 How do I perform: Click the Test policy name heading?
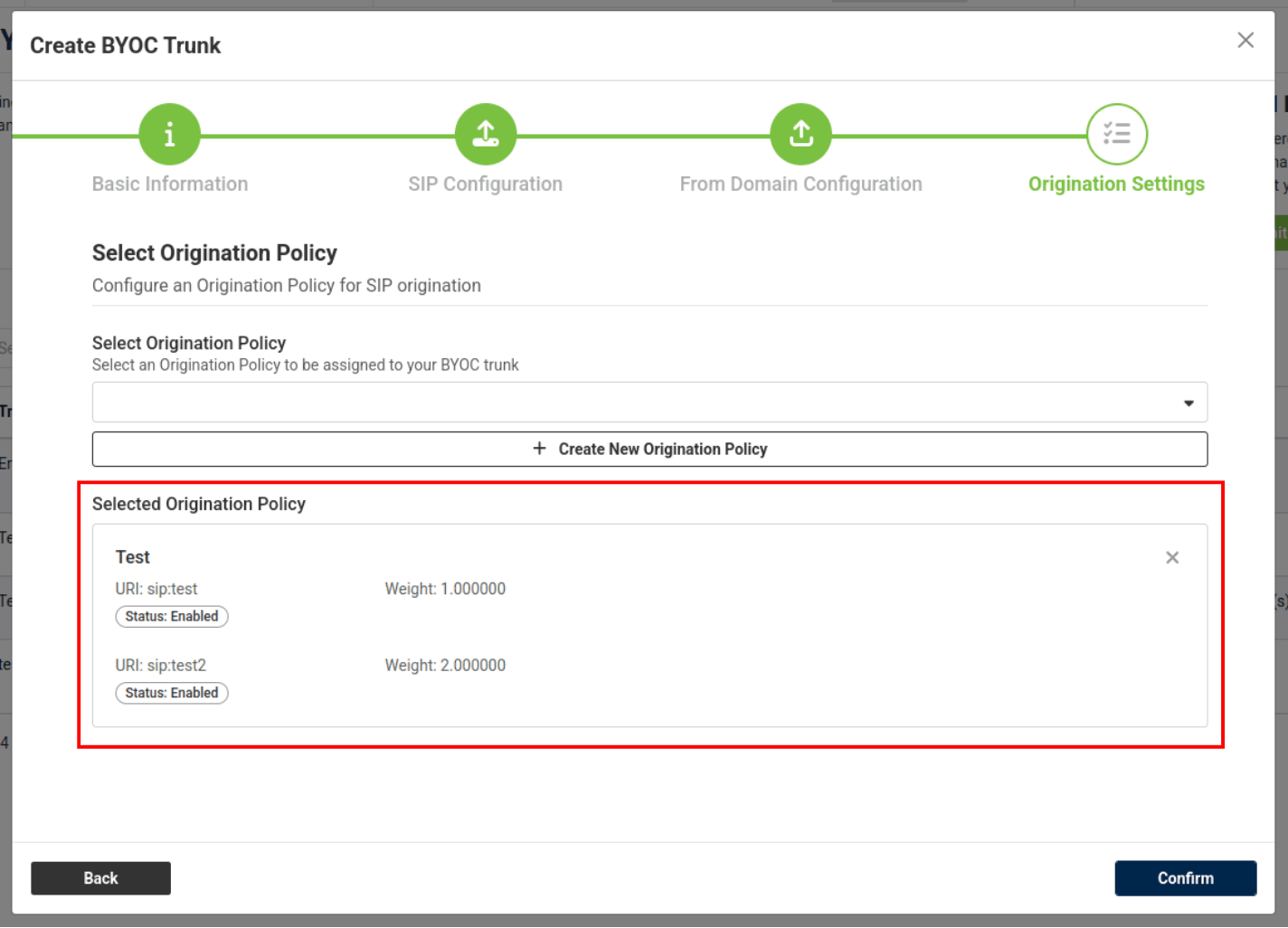pos(133,557)
